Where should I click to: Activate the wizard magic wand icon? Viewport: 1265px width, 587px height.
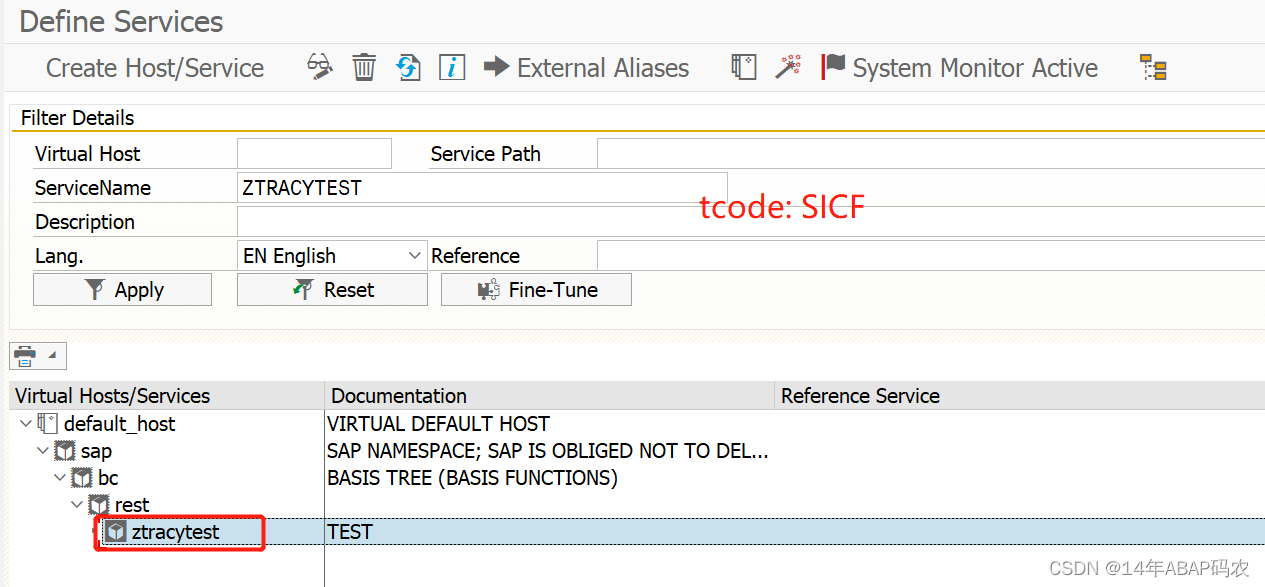click(789, 67)
